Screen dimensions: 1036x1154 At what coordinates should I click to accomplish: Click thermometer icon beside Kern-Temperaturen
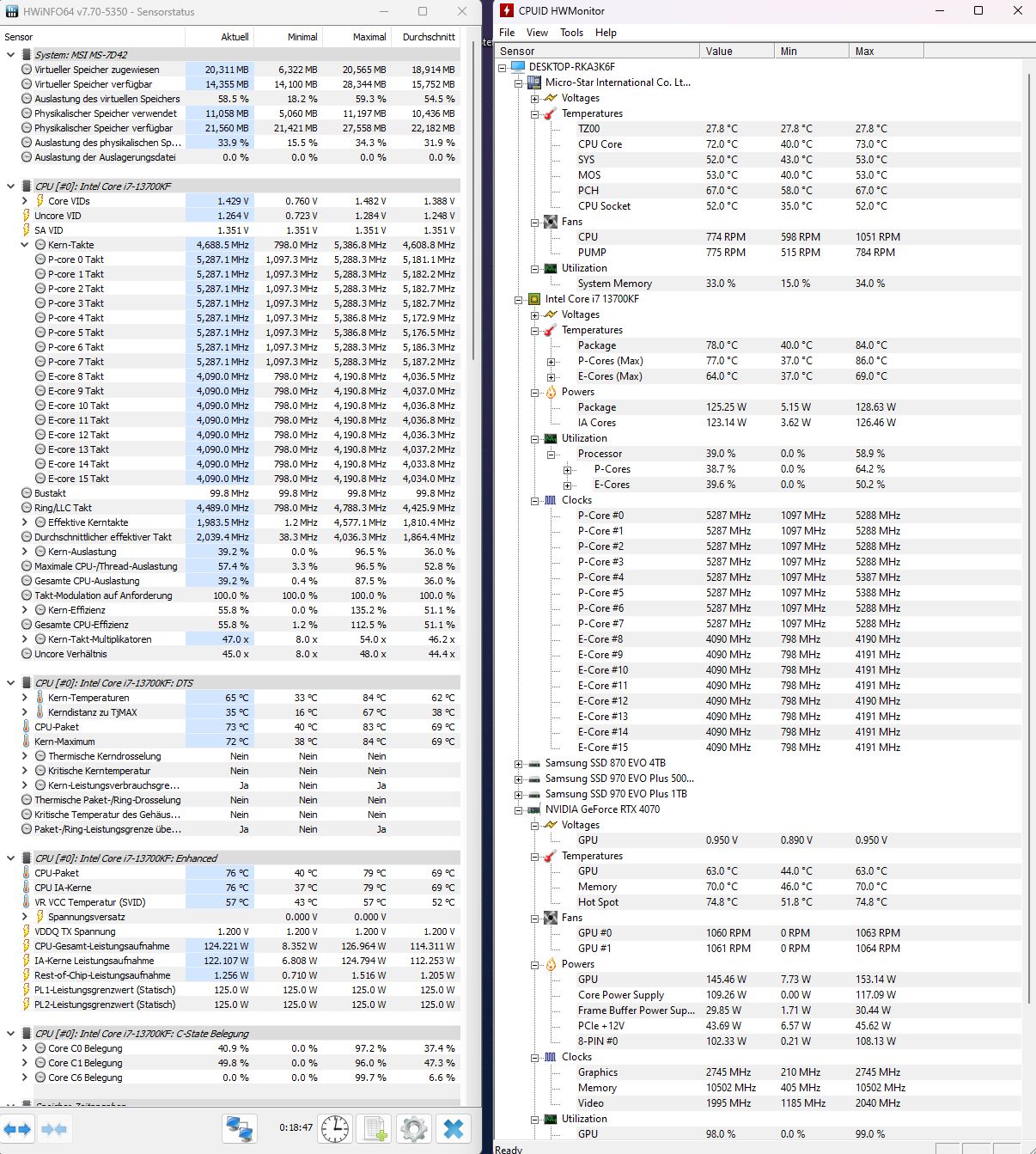click(40, 698)
